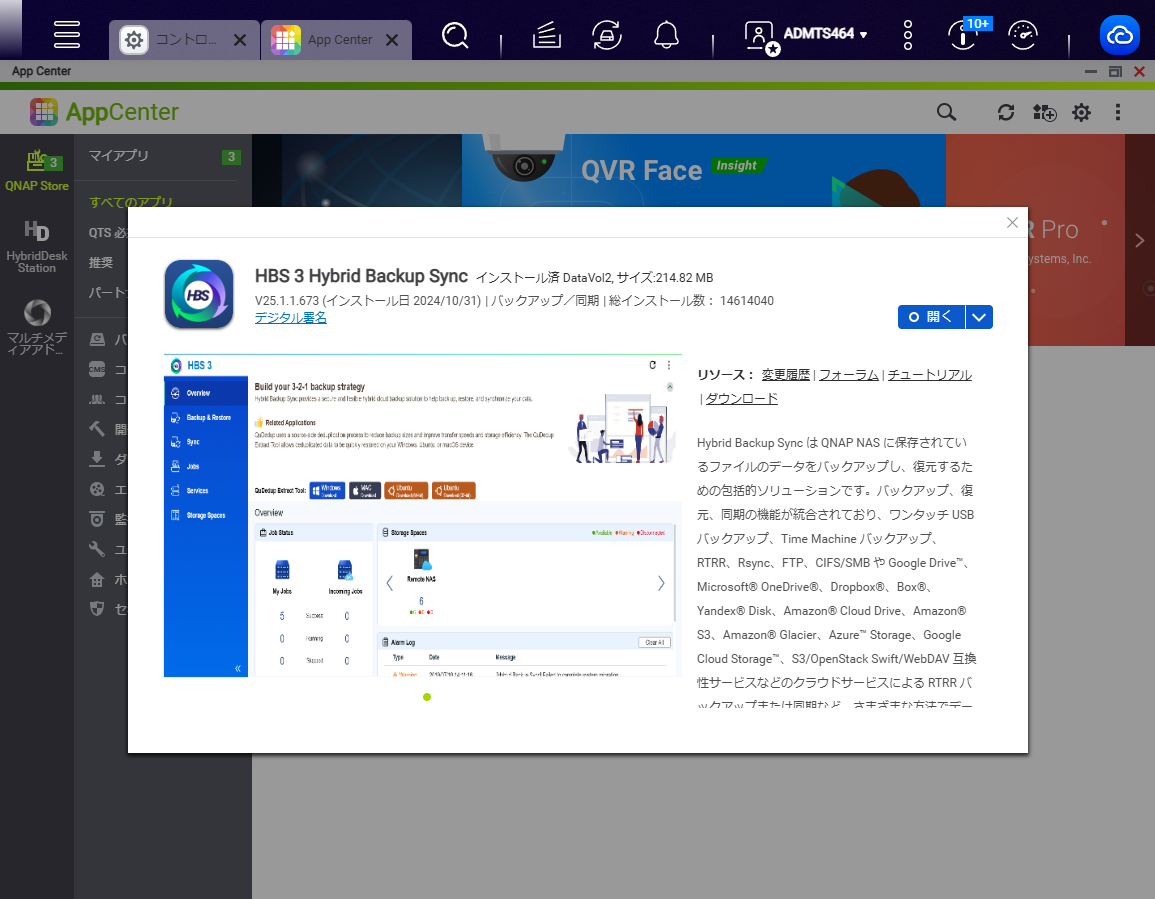1155x899 pixels.
Task: Open the QTS desktop search icon
Action: coord(455,35)
